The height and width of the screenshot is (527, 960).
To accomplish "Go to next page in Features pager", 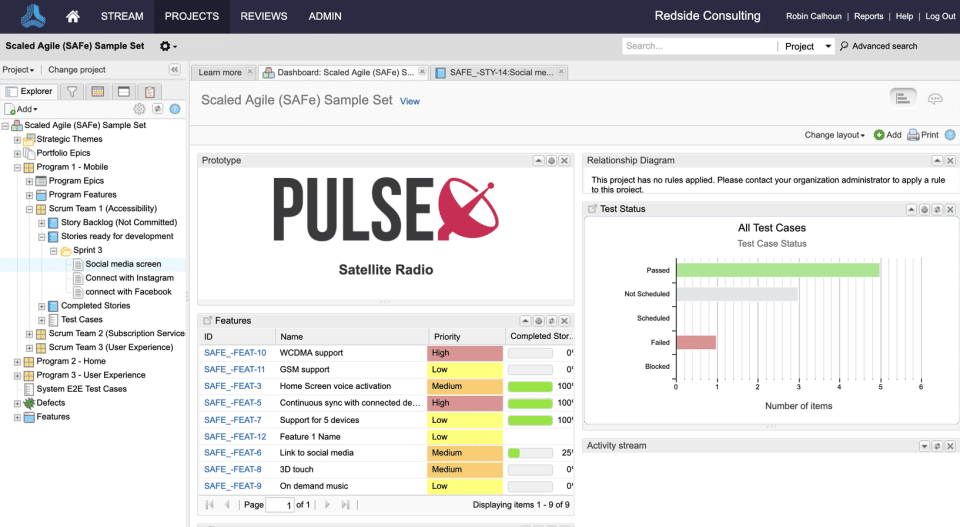I will click(x=327, y=504).
